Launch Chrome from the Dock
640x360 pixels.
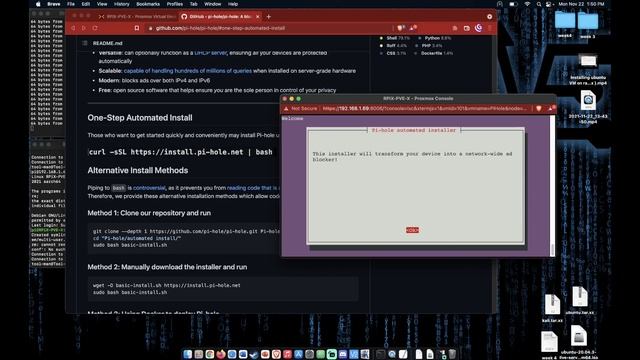point(210,354)
